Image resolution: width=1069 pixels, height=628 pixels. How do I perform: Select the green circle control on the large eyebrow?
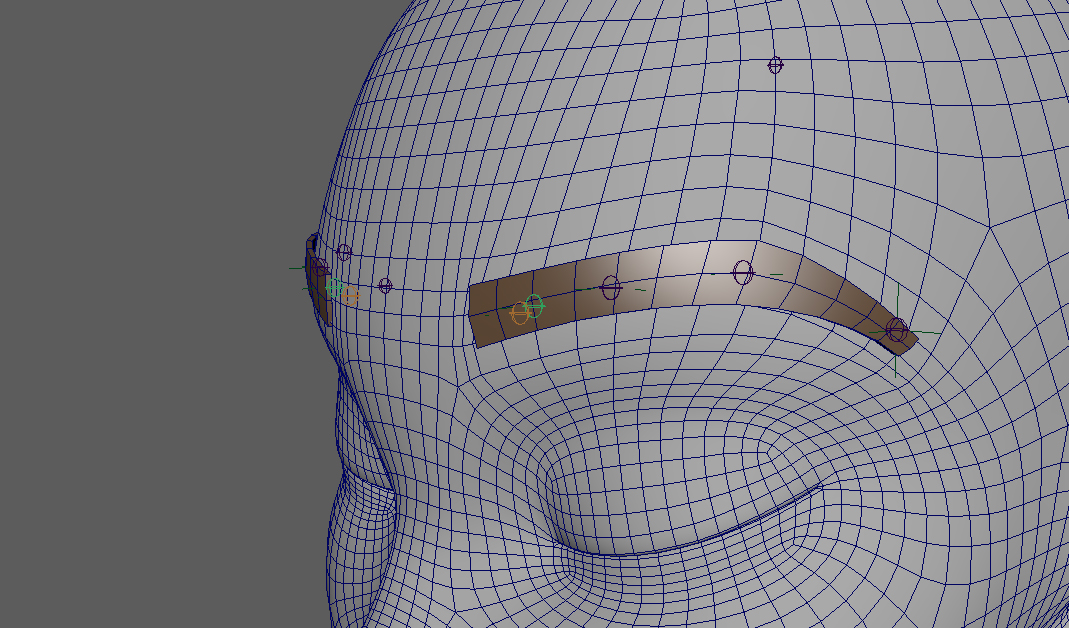[534, 305]
